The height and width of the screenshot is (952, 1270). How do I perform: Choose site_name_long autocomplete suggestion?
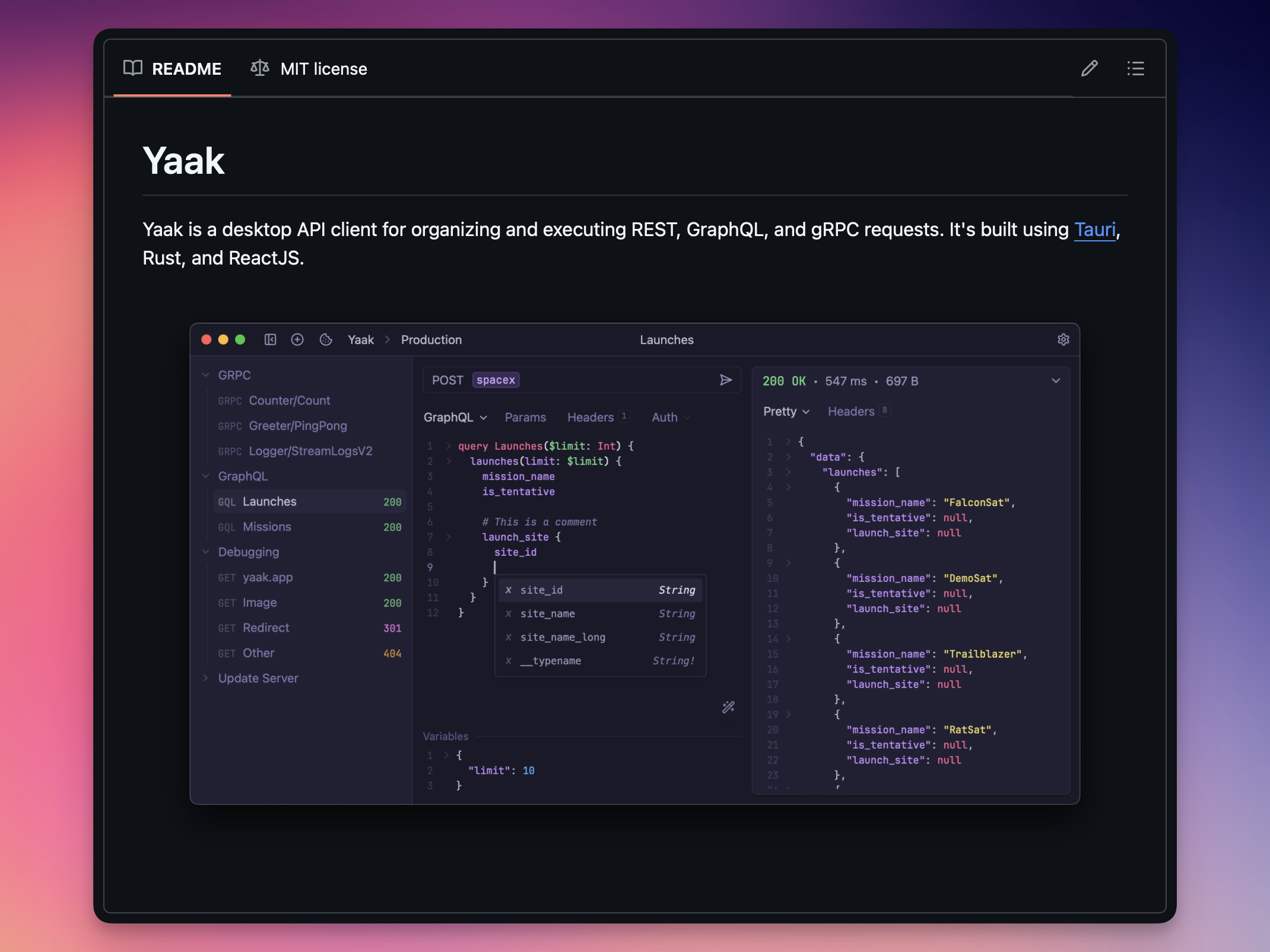pos(563,637)
